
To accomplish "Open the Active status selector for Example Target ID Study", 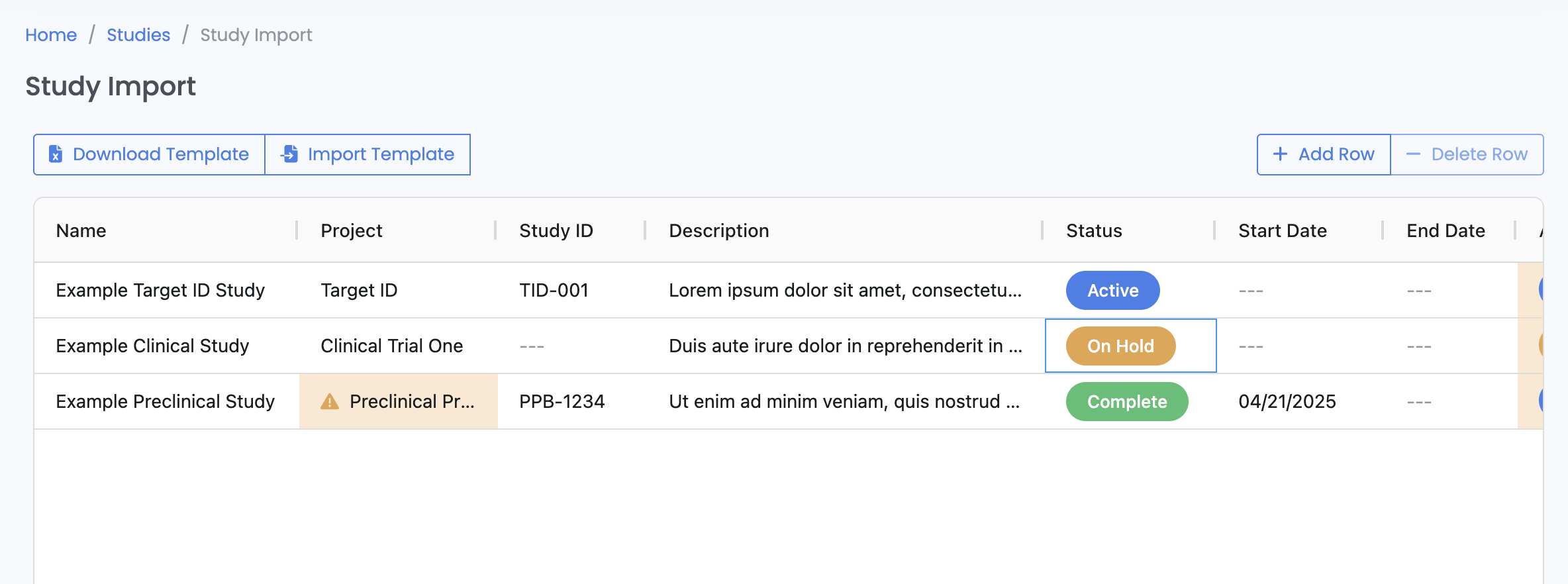I will (1112, 290).
